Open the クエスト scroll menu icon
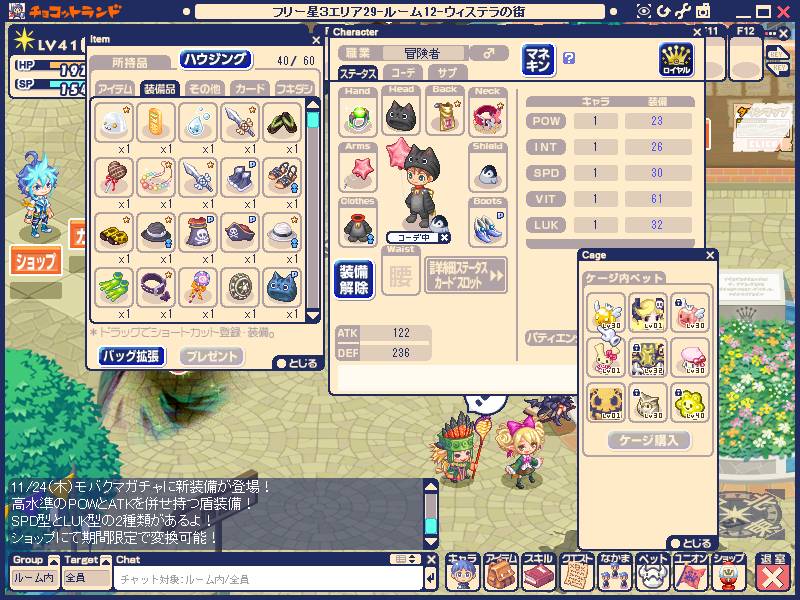This screenshot has width=800, height=600. [x=577, y=572]
